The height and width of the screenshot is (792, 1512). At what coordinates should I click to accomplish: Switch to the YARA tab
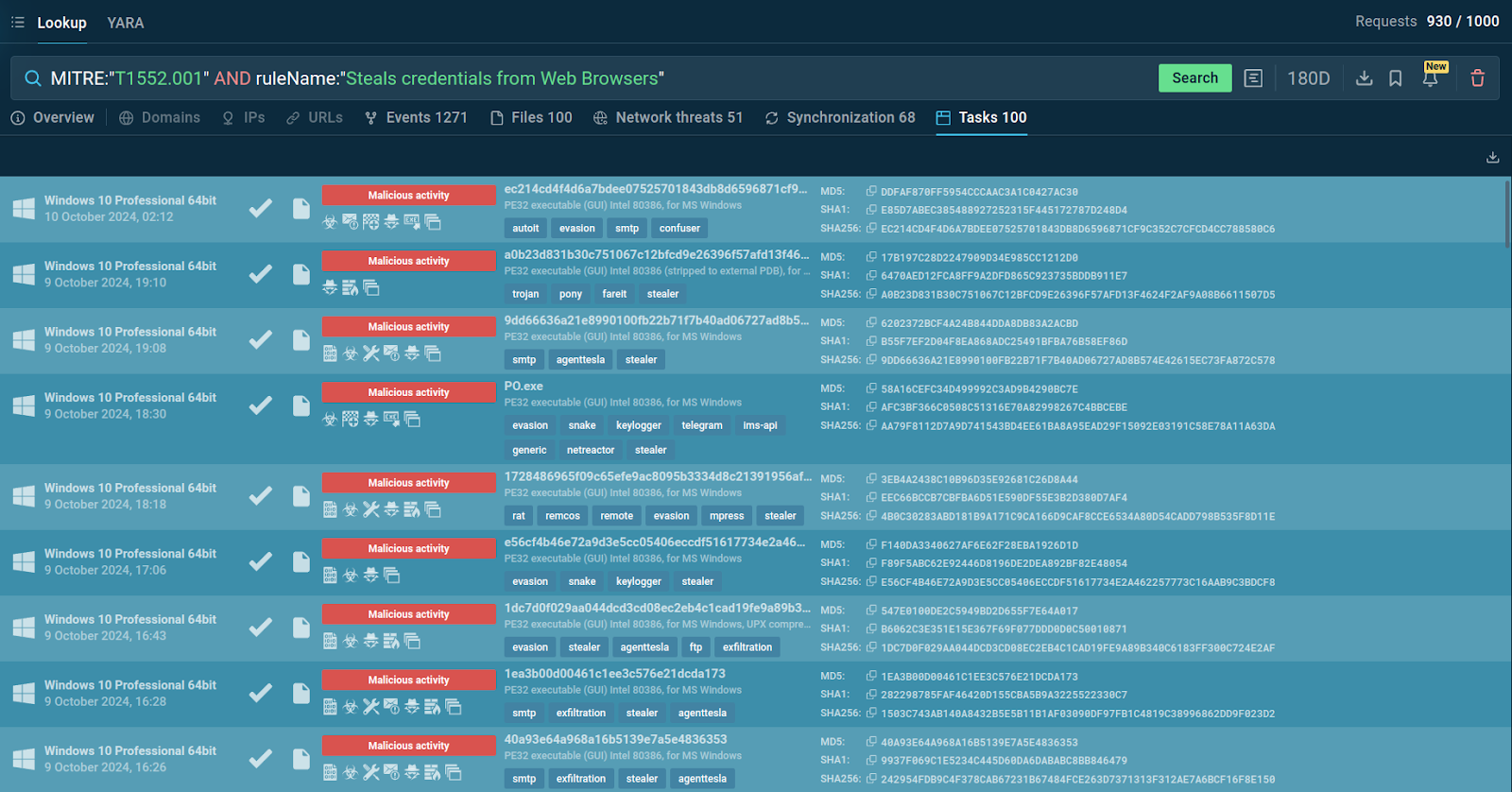tap(126, 23)
